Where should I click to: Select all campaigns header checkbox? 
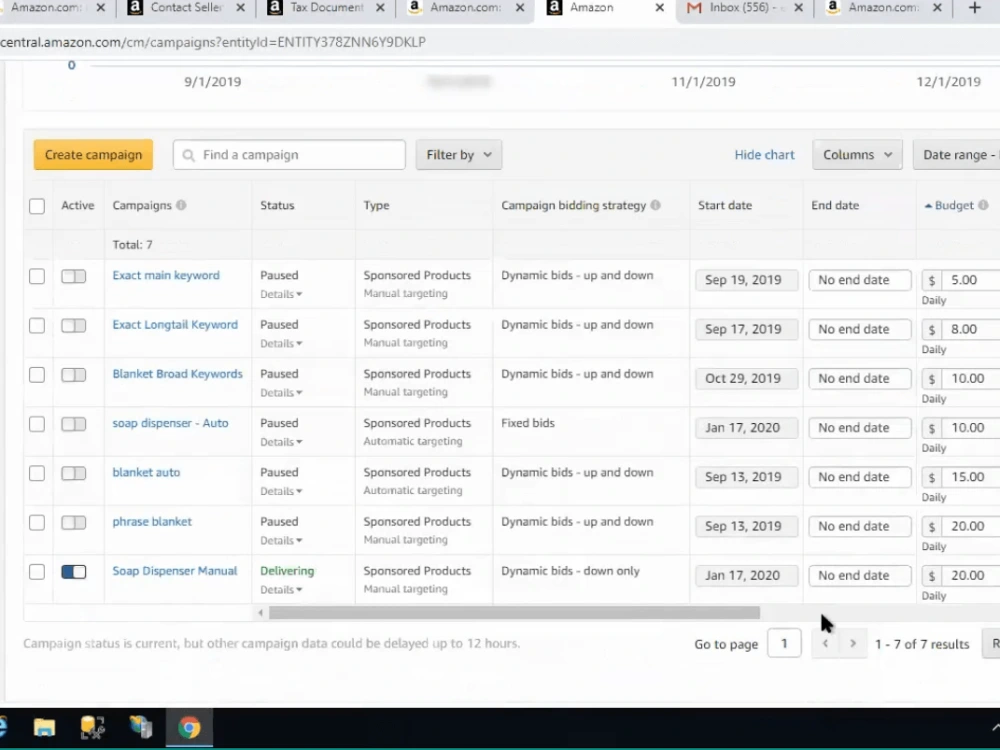click(x=37, y=206)
